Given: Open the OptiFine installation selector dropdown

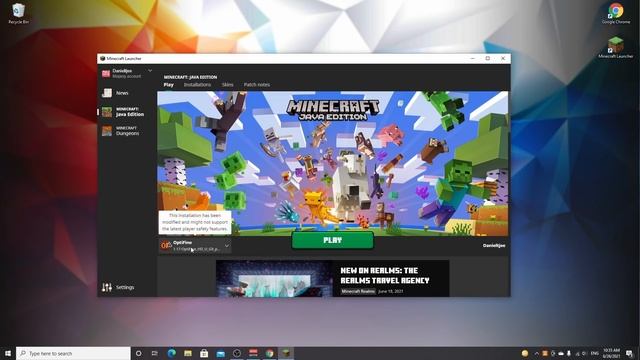Looking at the screenshot, I should 195,245.
